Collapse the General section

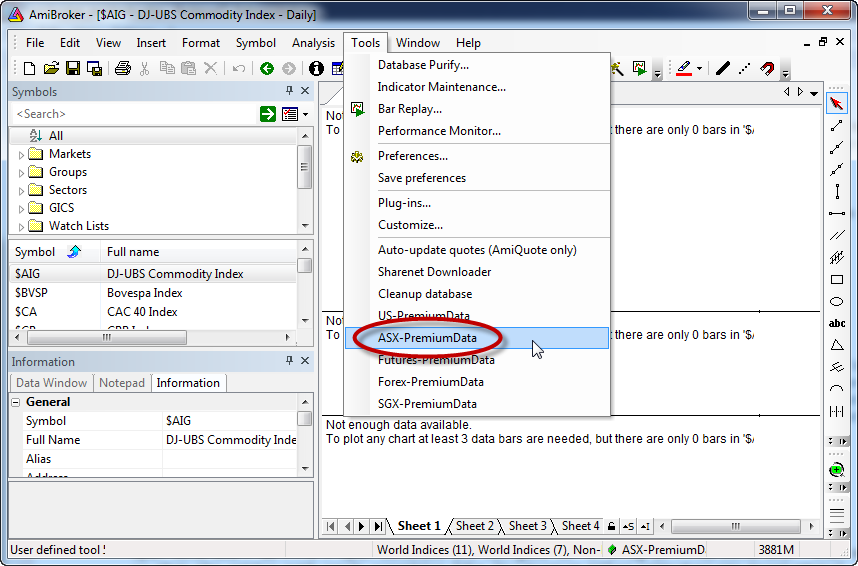click(x=16, y=402)
